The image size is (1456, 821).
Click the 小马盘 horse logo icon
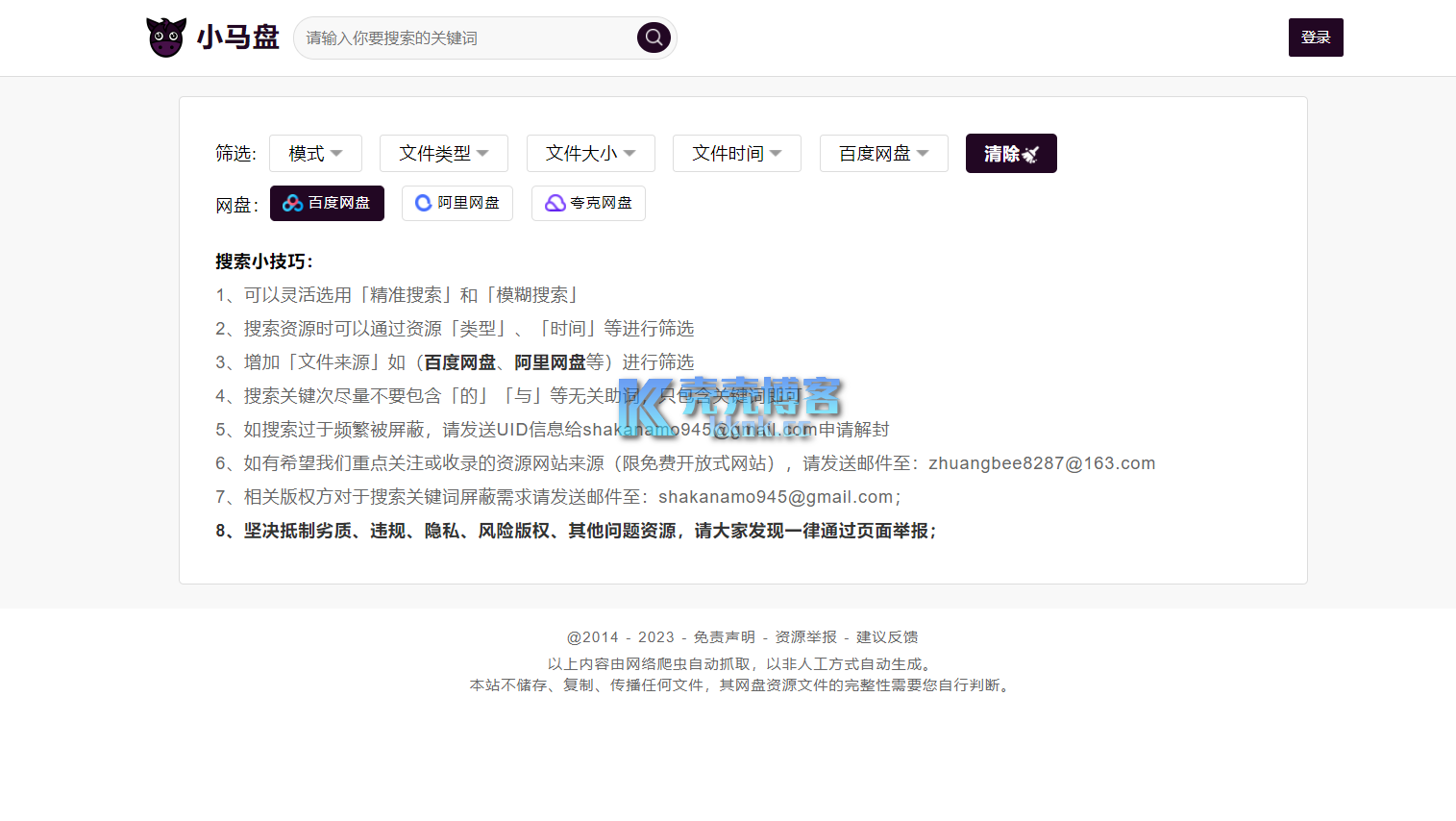(166, 37)
